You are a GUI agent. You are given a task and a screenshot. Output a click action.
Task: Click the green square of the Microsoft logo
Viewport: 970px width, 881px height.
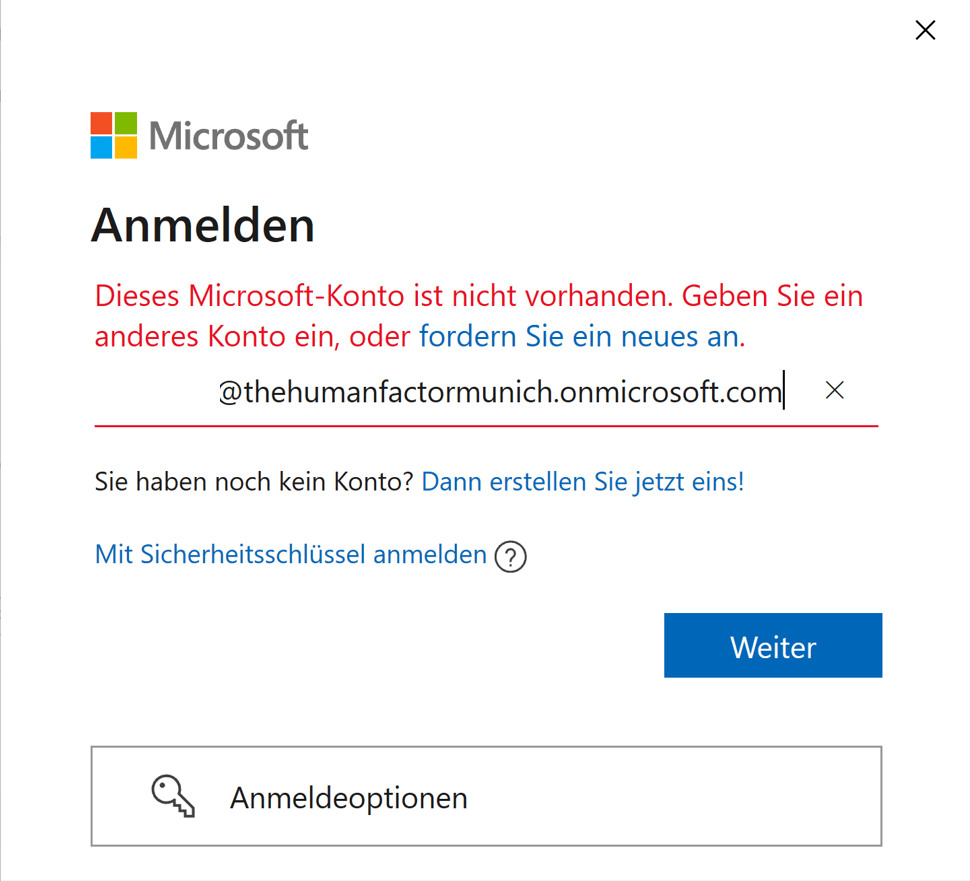tap(126, 123)
